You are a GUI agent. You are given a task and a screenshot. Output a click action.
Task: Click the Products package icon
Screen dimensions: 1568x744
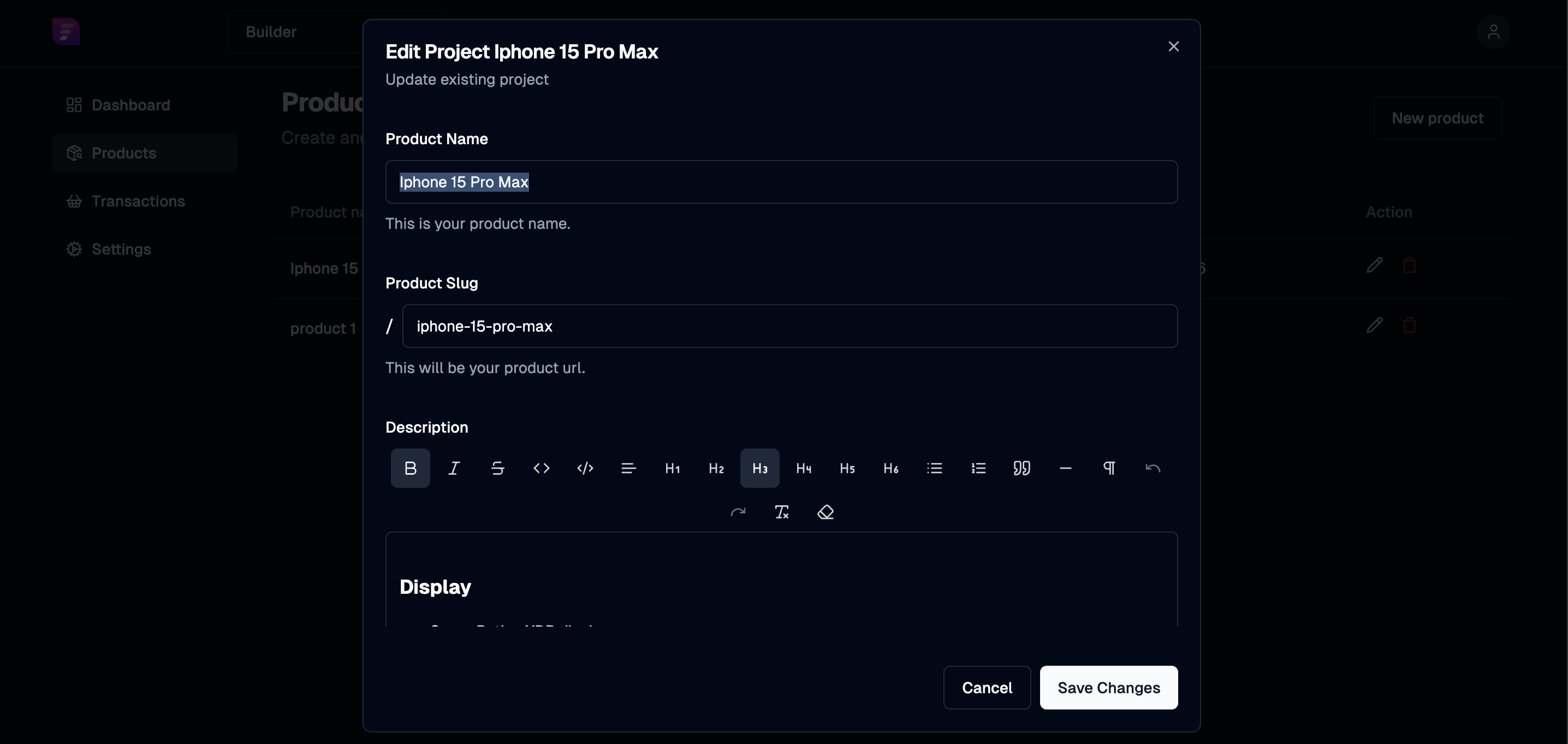coord(74,153)
